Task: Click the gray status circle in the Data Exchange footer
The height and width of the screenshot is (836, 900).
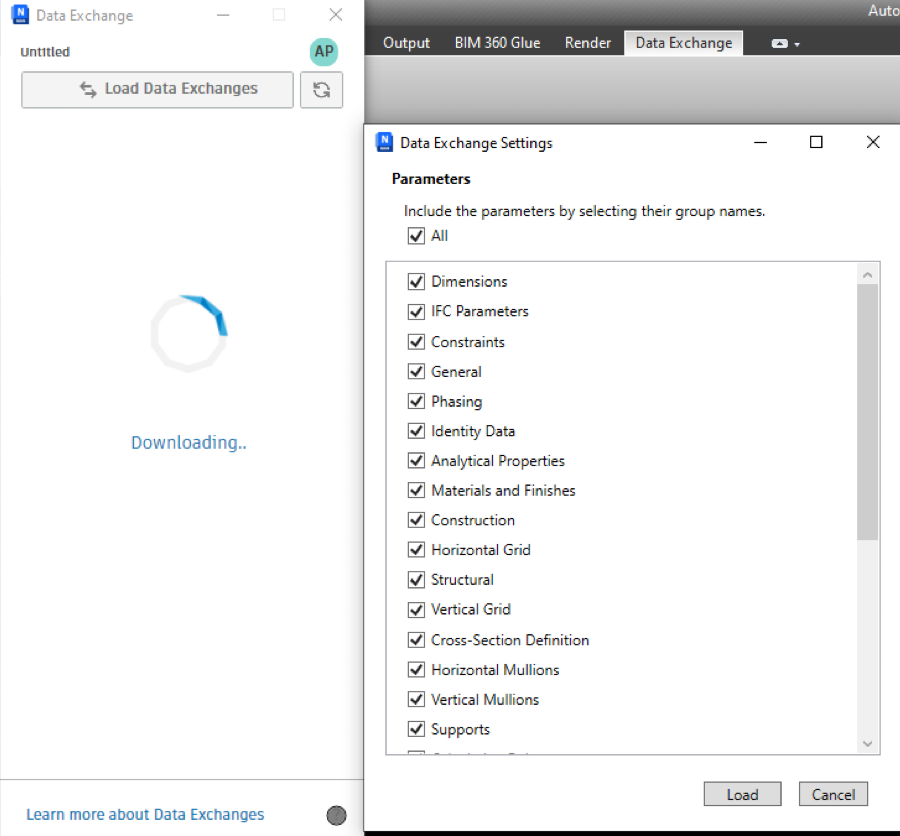Action: 336,815
